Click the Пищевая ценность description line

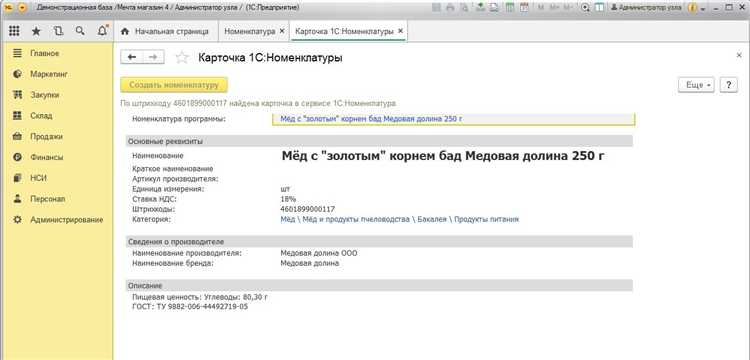coord(199,297)
